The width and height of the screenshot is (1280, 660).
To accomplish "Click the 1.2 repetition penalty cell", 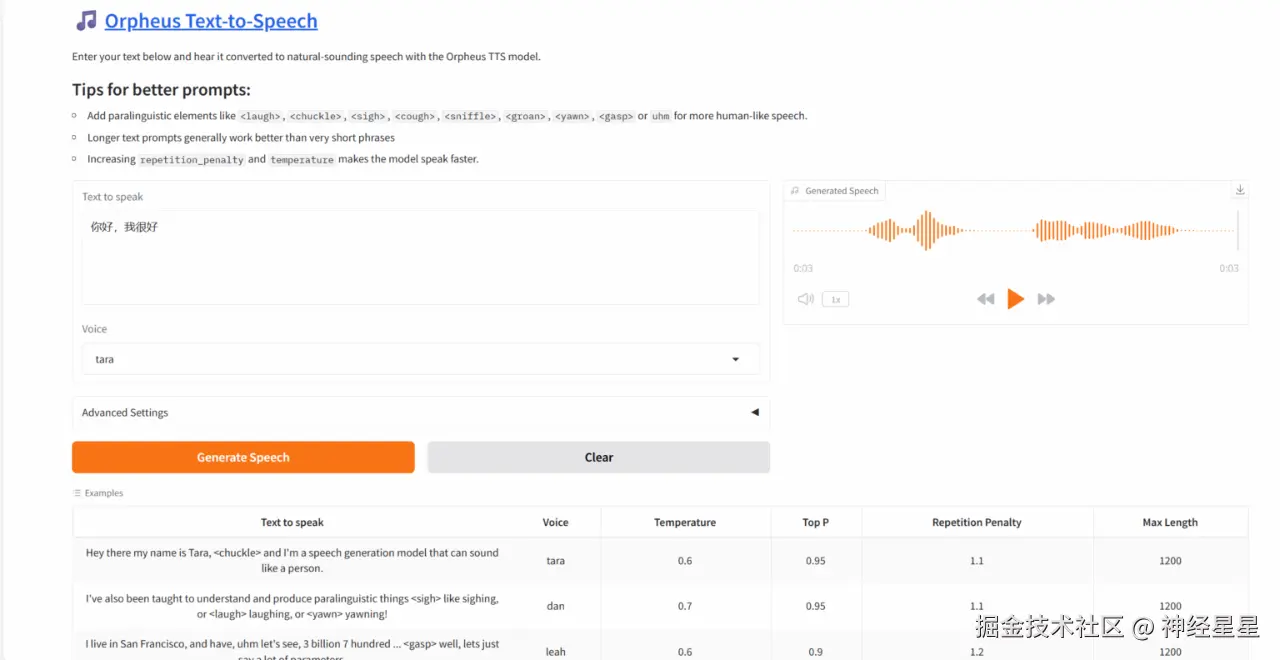I will click(977, 651).
